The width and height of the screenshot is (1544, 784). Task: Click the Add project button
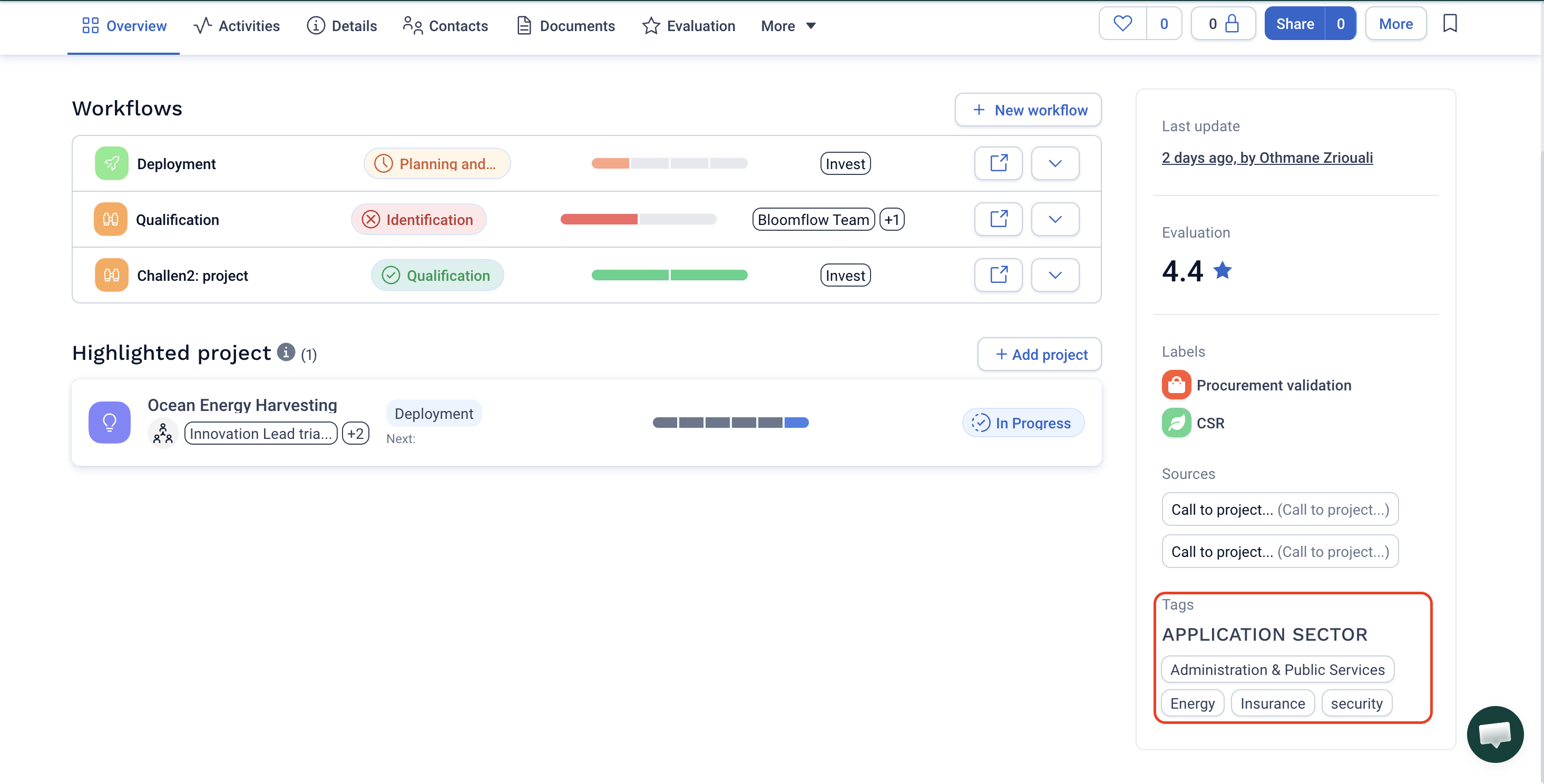[x=1039, y=354]
